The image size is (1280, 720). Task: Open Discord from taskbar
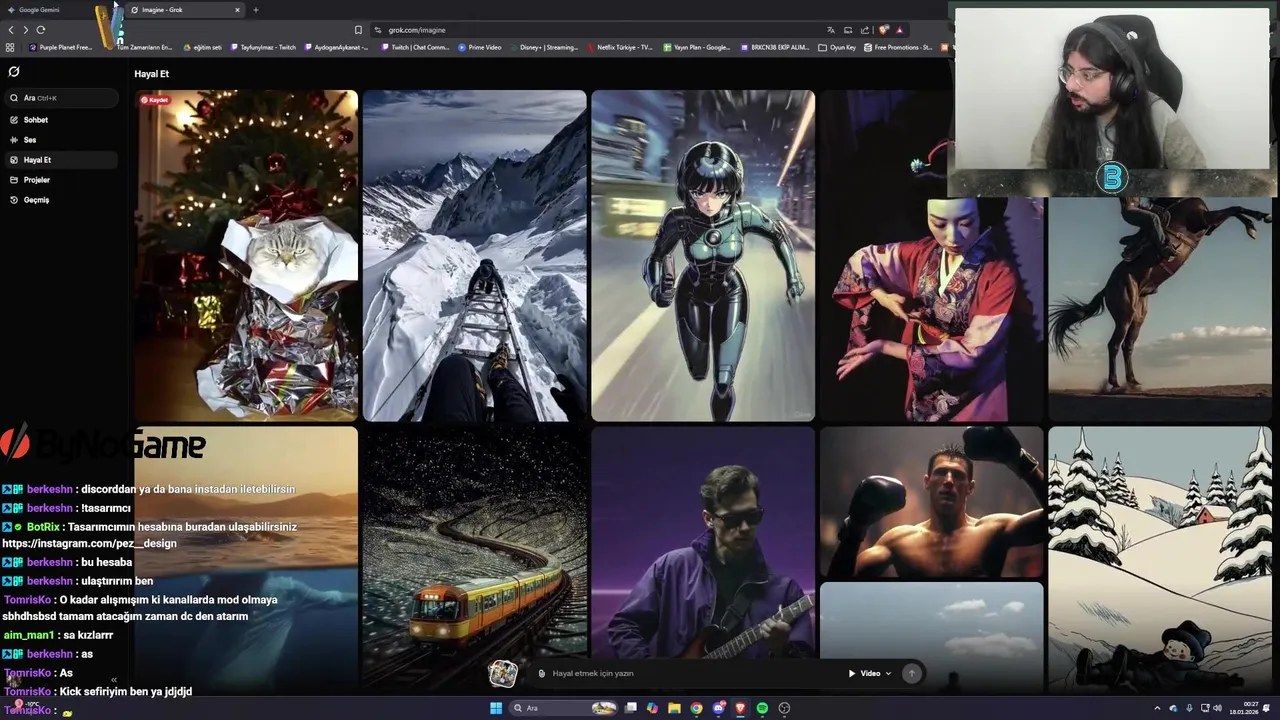point(718,708)
